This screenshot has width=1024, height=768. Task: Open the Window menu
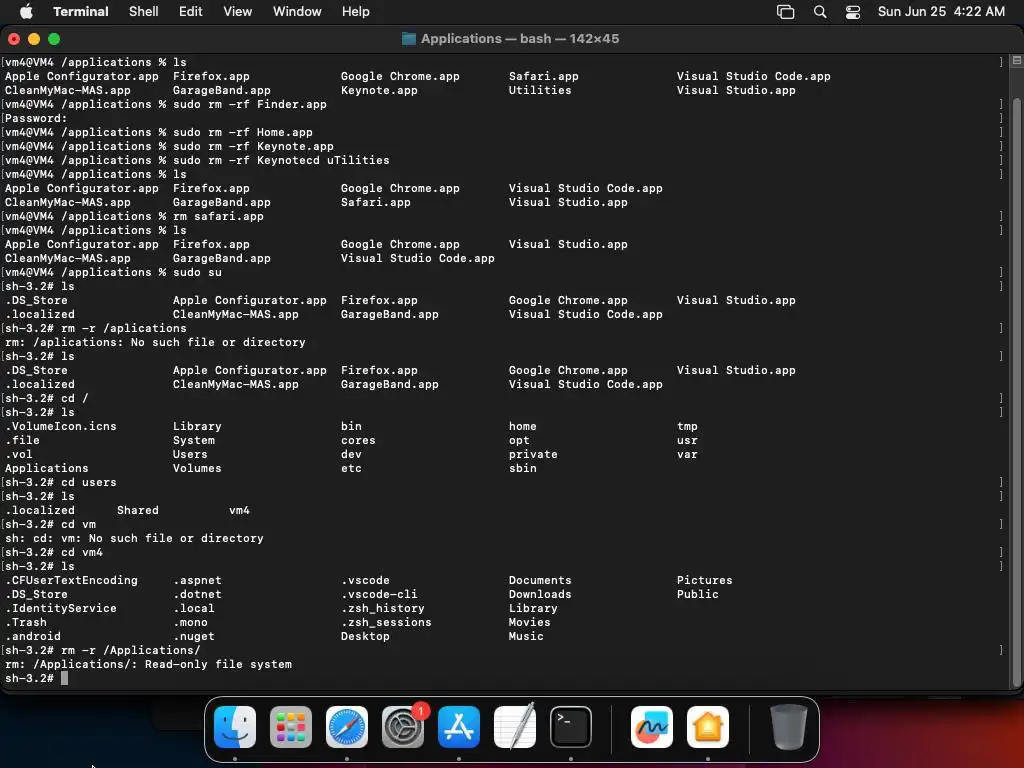(297, 12)
